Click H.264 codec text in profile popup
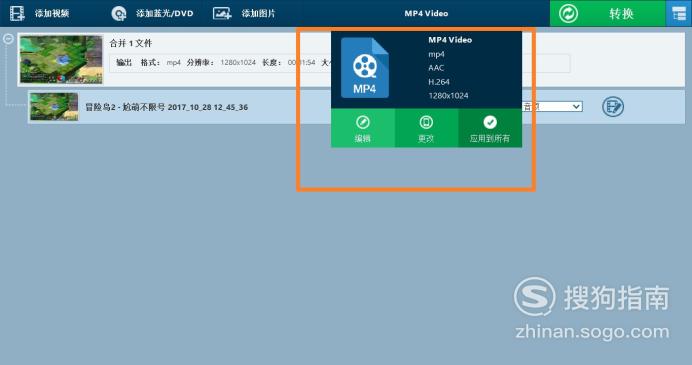692x365 pixels. point(439,82)
